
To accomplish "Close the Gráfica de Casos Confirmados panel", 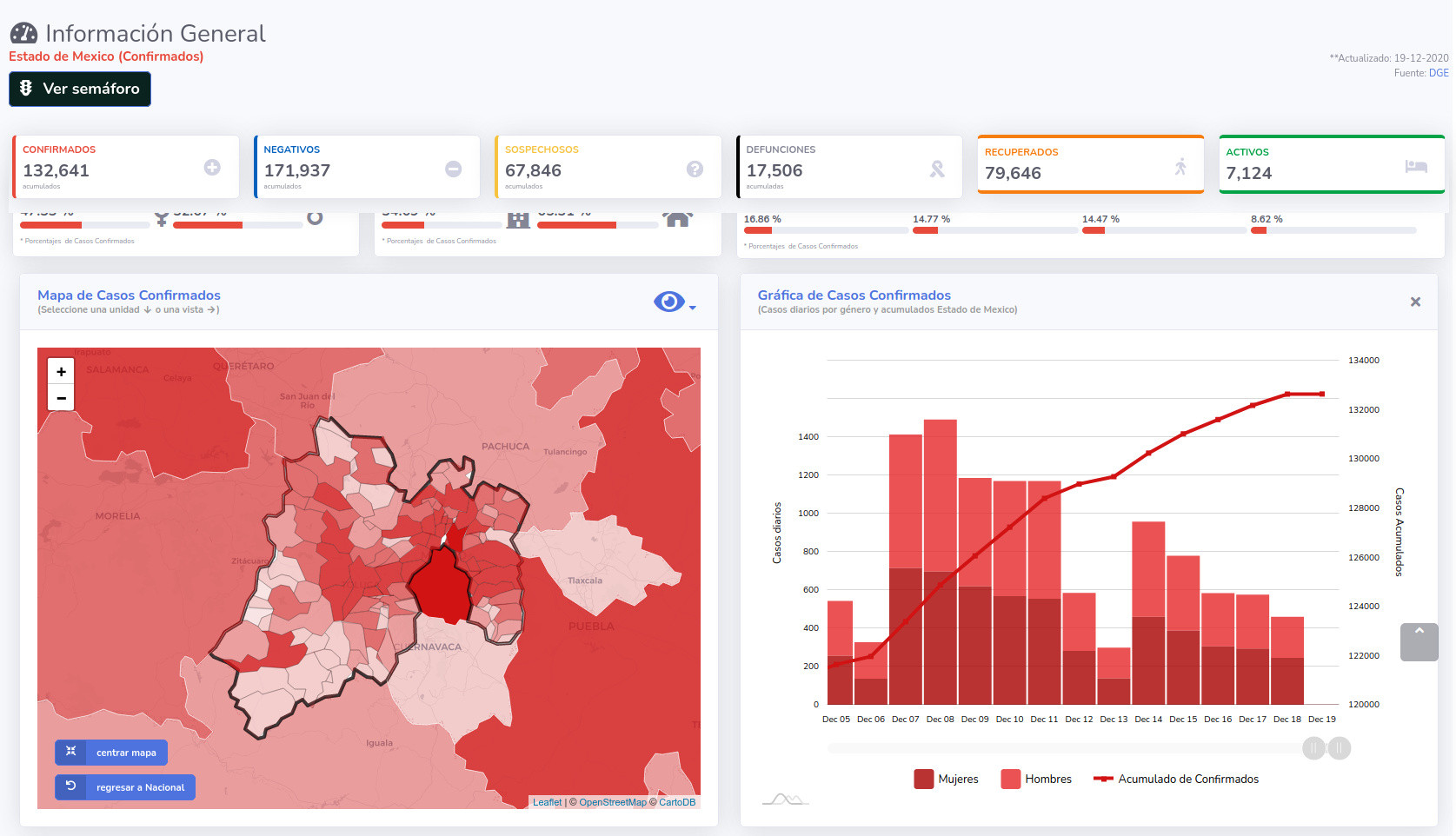I will point(1415,302).
